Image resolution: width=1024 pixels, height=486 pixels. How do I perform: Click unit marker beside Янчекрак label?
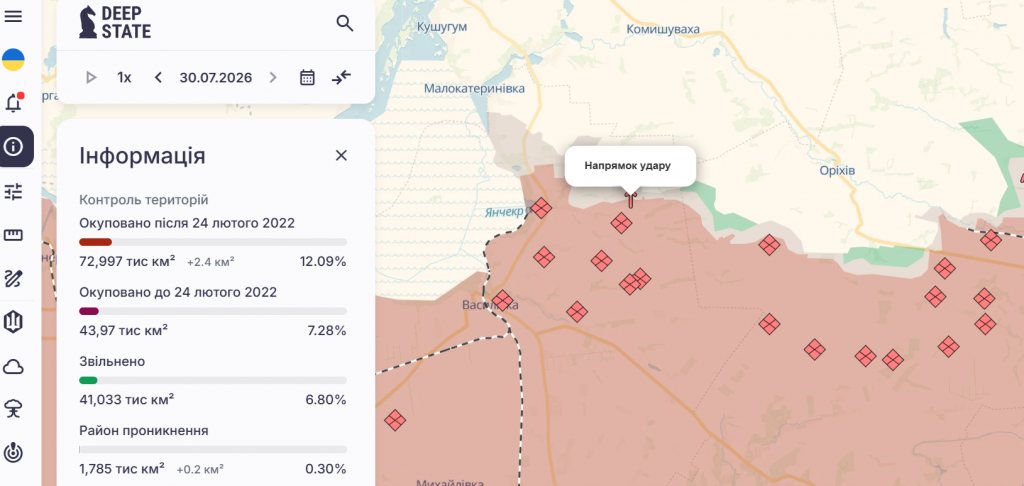[541, 209]
